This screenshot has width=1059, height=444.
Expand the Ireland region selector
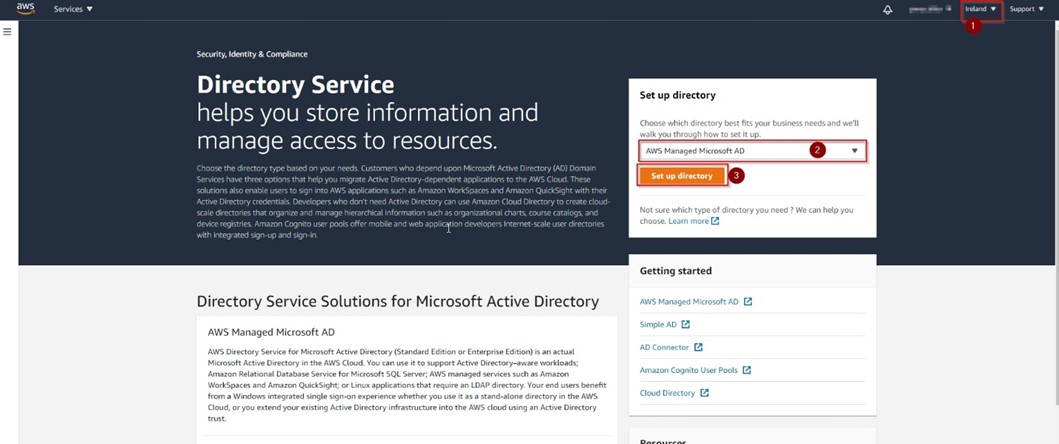pos(980,9)
